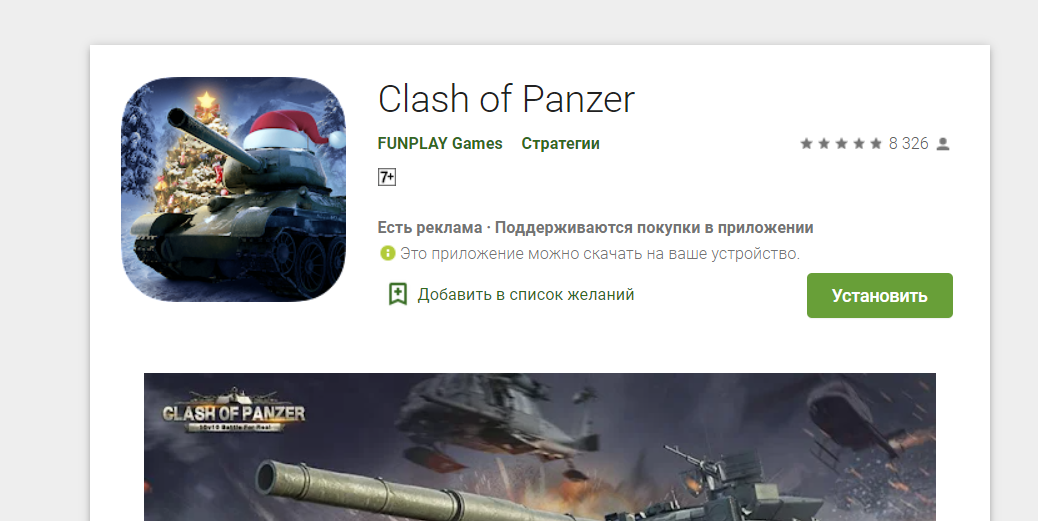
Task: Click the device availability message text
Action: coord(600,254)
